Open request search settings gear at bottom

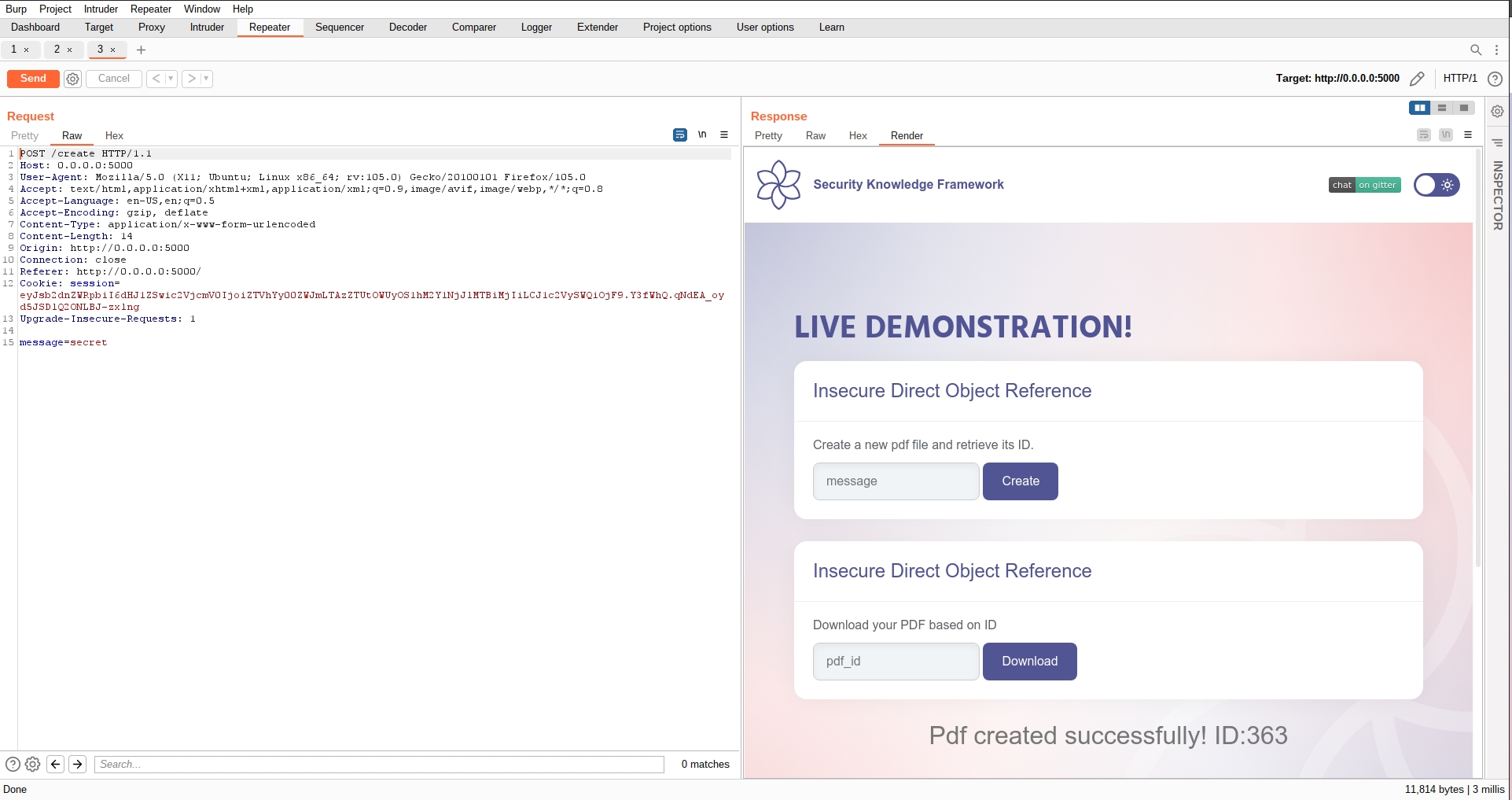(x=33, y=764)
